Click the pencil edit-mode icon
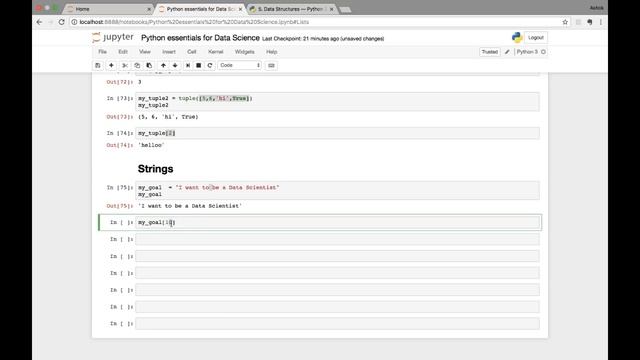 [507, 52]
